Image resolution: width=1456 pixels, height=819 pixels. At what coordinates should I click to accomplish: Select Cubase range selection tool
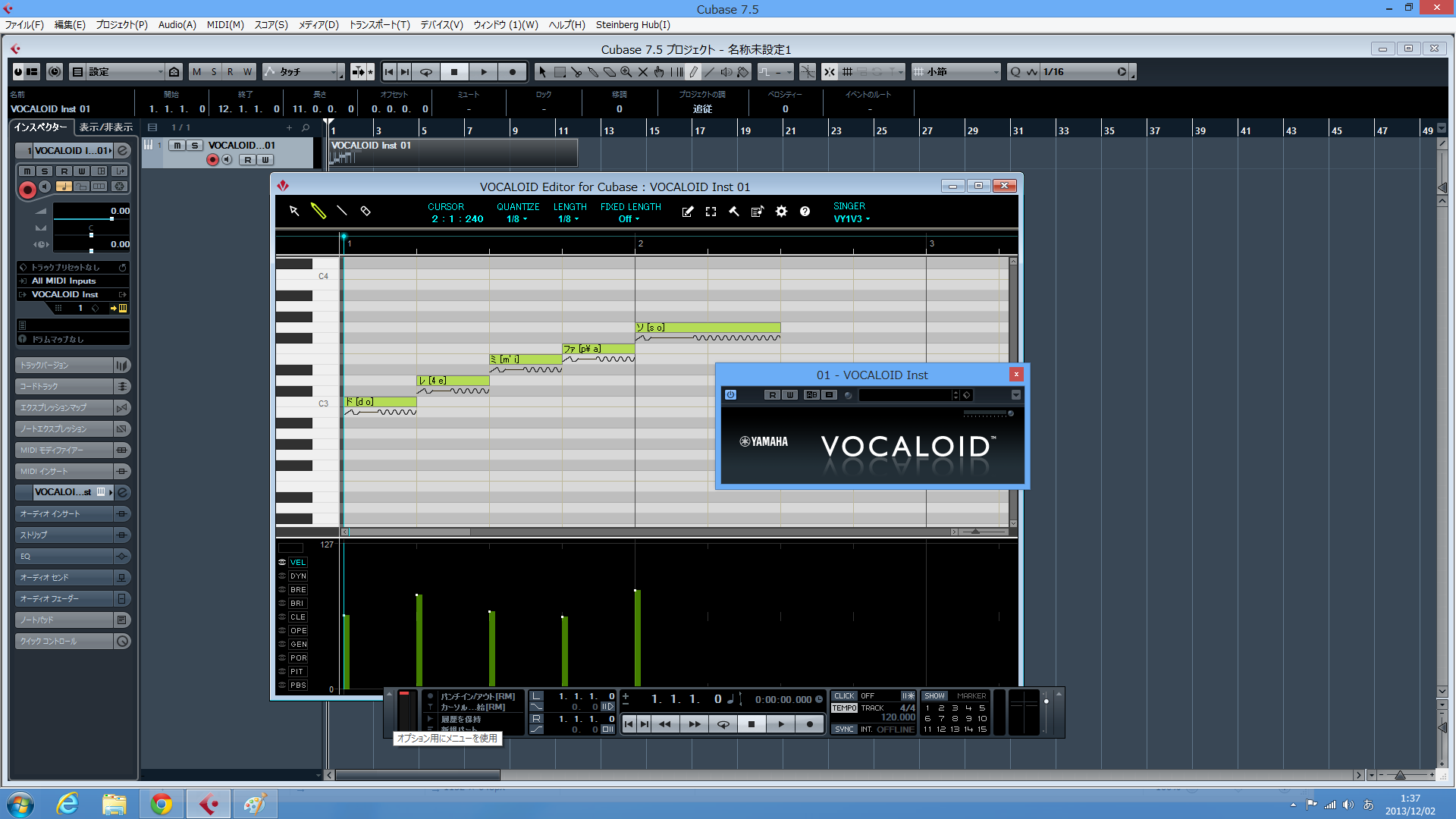click(560, 72)
